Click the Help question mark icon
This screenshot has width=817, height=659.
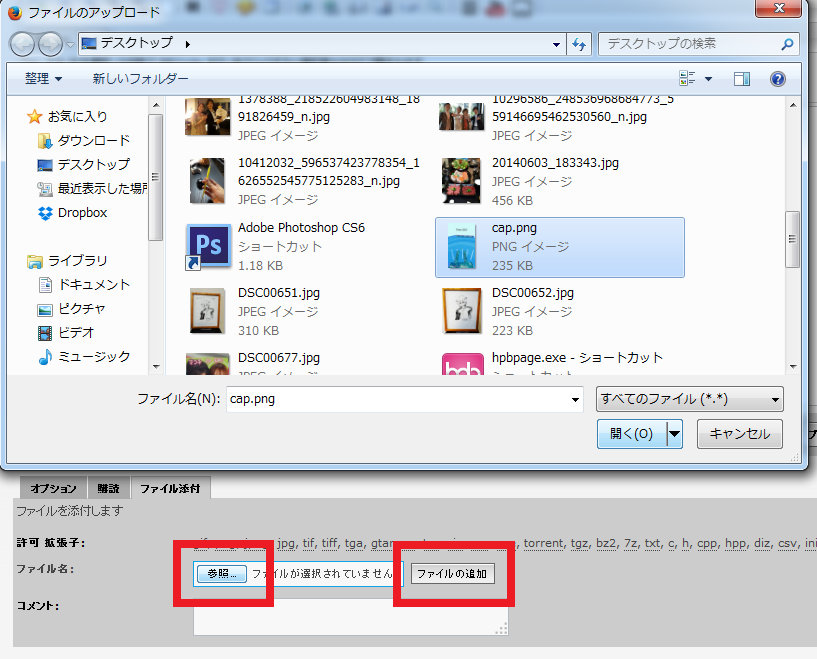pos(777,79)
